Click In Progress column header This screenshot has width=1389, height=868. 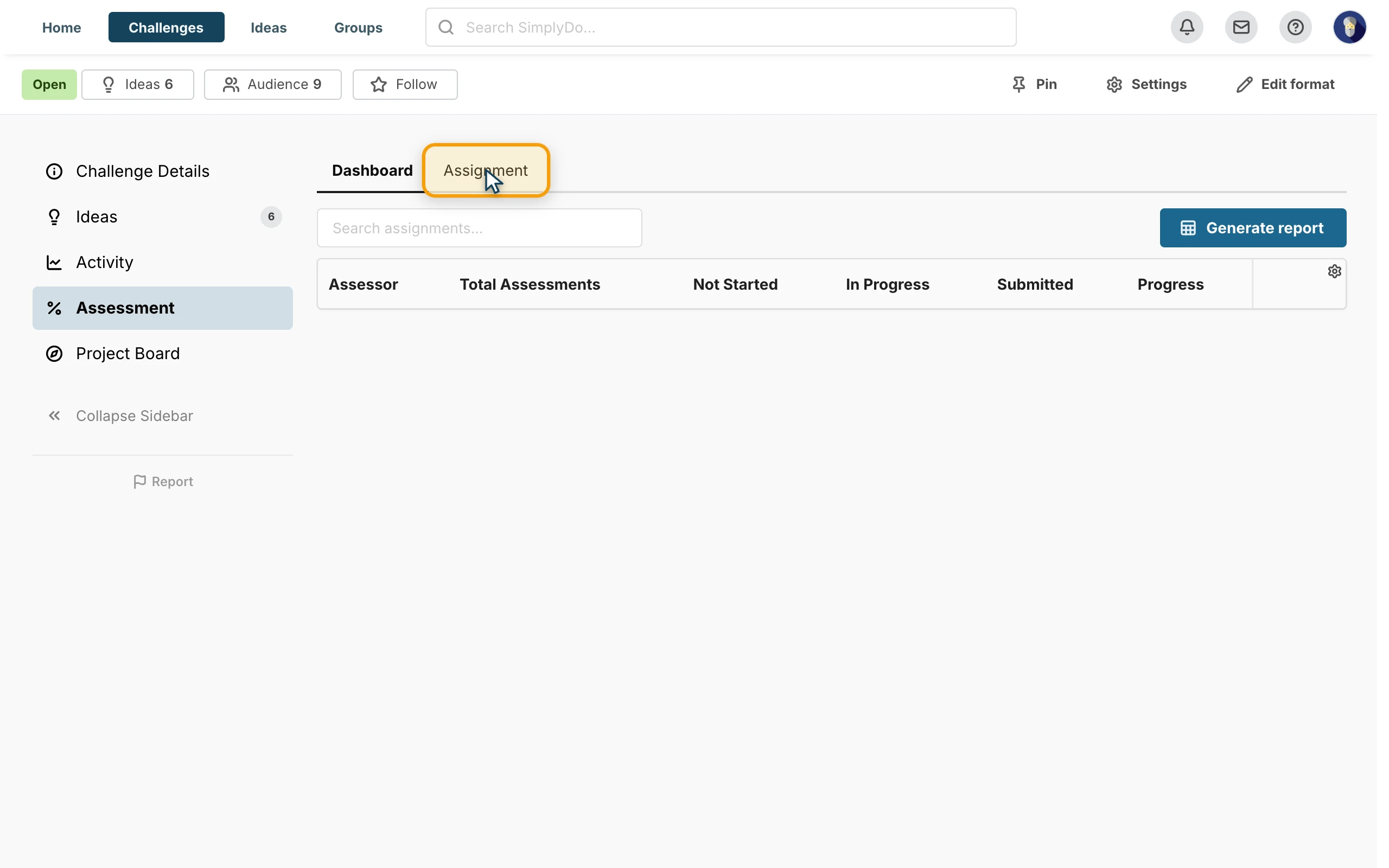click(887, 284)
